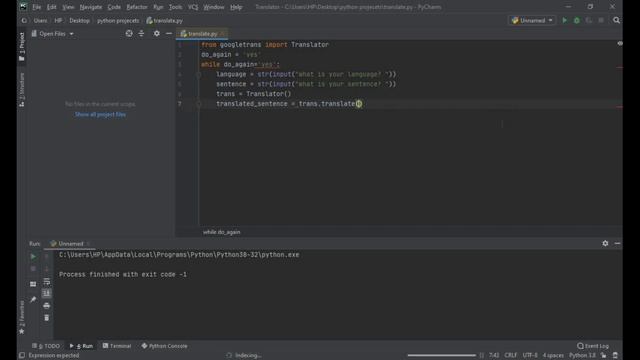Toggle pin tab icon in Run panel
Screen dimensions: 640x360
33,300
